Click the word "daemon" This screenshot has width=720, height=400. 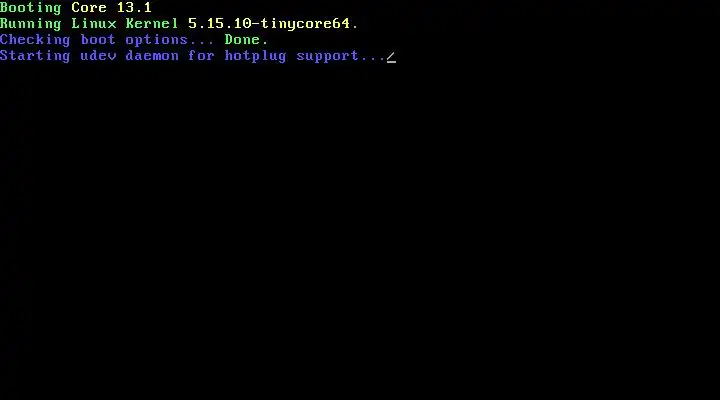click(x=152, y=56)
